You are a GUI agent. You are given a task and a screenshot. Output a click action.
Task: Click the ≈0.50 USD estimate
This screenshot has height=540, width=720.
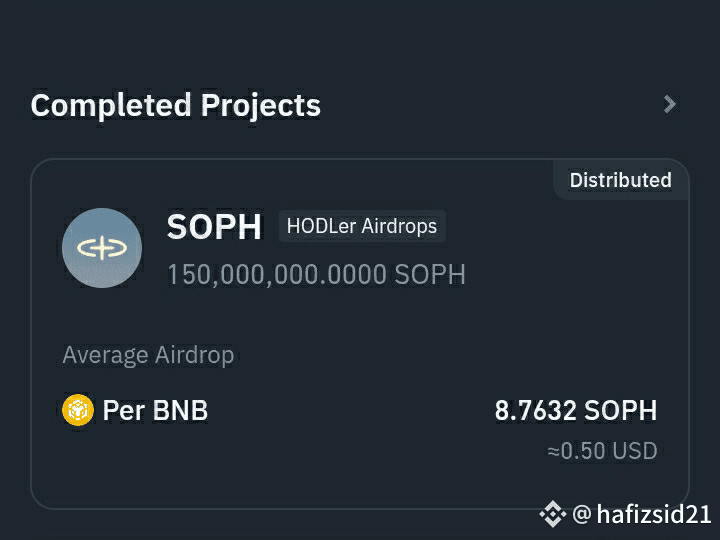tap(602, 450)
